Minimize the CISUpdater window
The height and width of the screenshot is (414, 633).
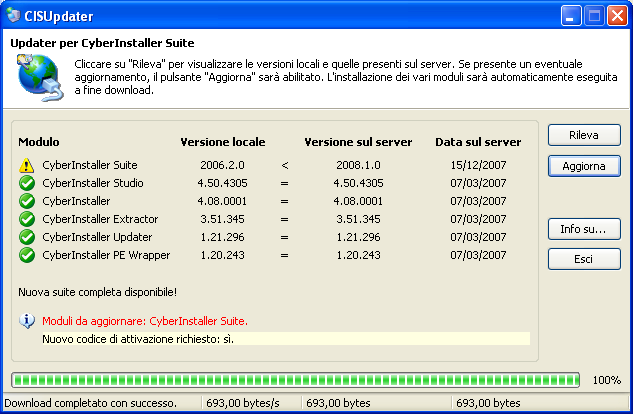(571, 16)
